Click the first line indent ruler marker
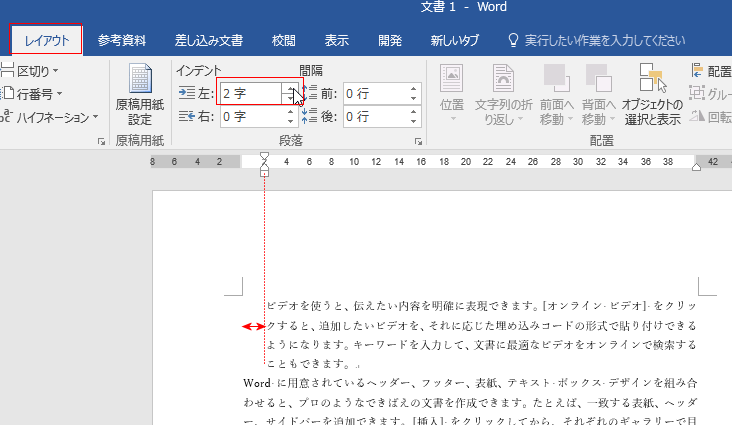732x425 pixels. click(265, 156)
